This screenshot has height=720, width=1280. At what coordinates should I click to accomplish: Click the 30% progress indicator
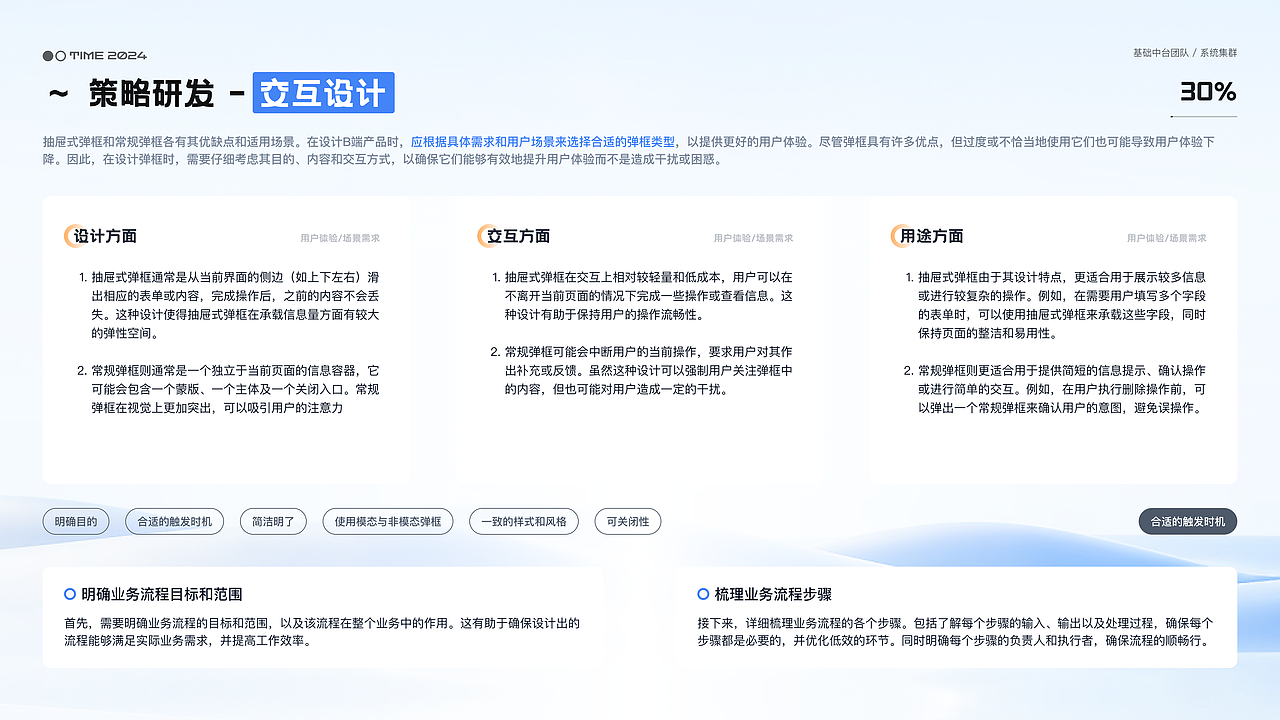[x=1208, y=93]
